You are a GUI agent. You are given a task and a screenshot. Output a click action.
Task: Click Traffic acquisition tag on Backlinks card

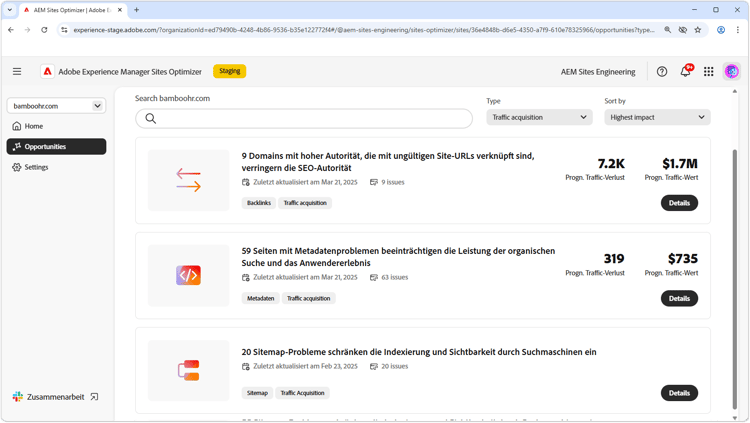coord(305,203)
